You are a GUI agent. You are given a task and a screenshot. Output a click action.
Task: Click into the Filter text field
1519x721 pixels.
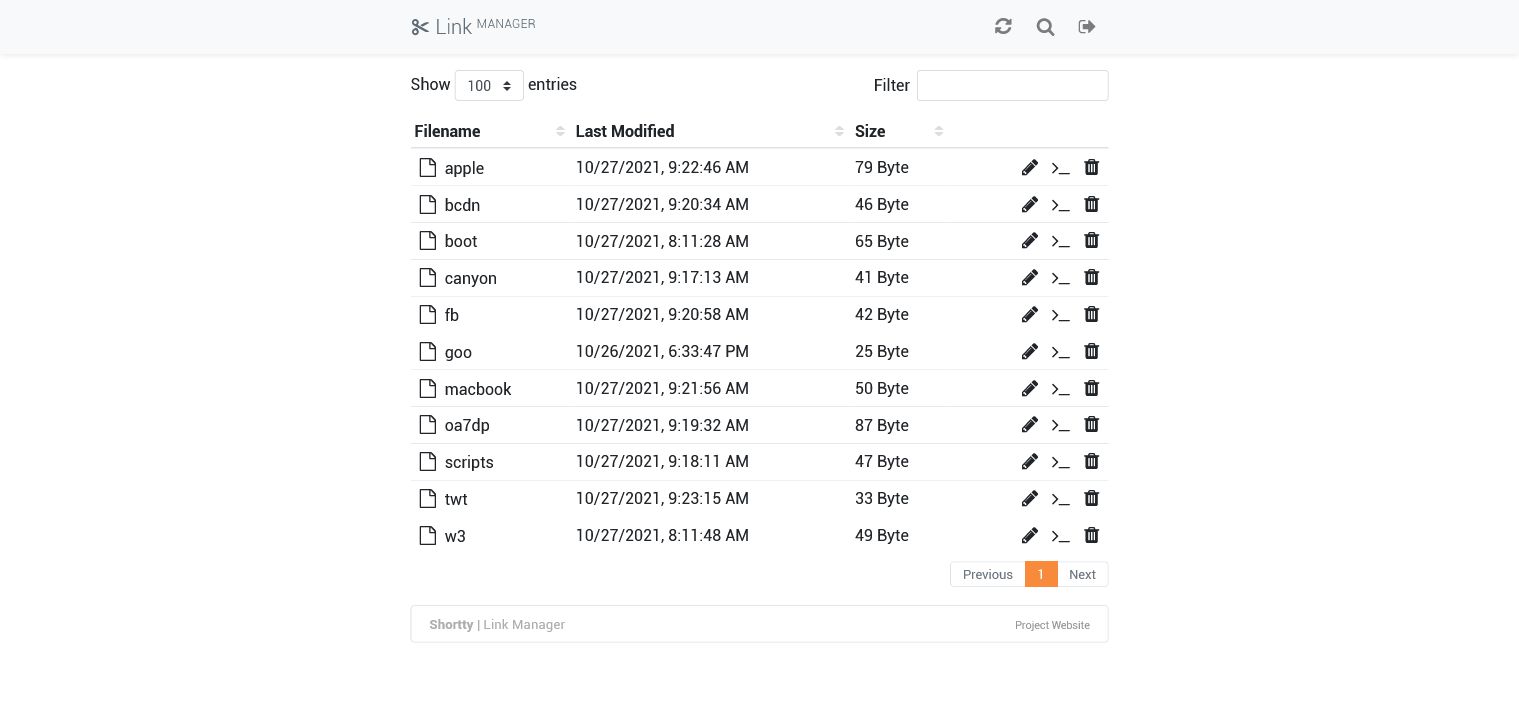(x=1012, y=86)
